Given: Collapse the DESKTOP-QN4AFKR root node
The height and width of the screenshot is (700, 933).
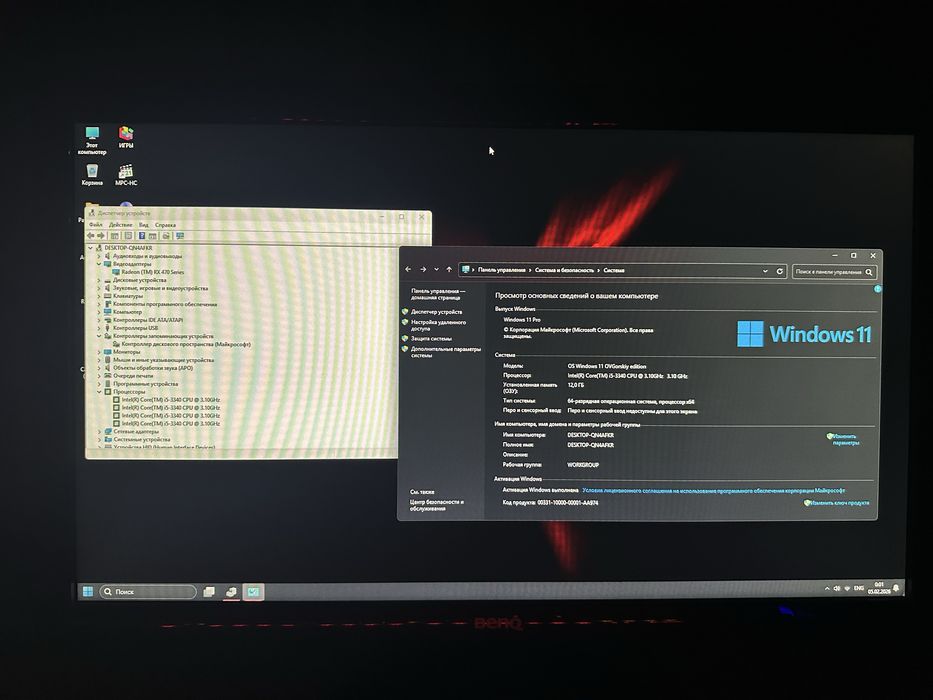Looking at the screenshot, I should pos(90,248).
